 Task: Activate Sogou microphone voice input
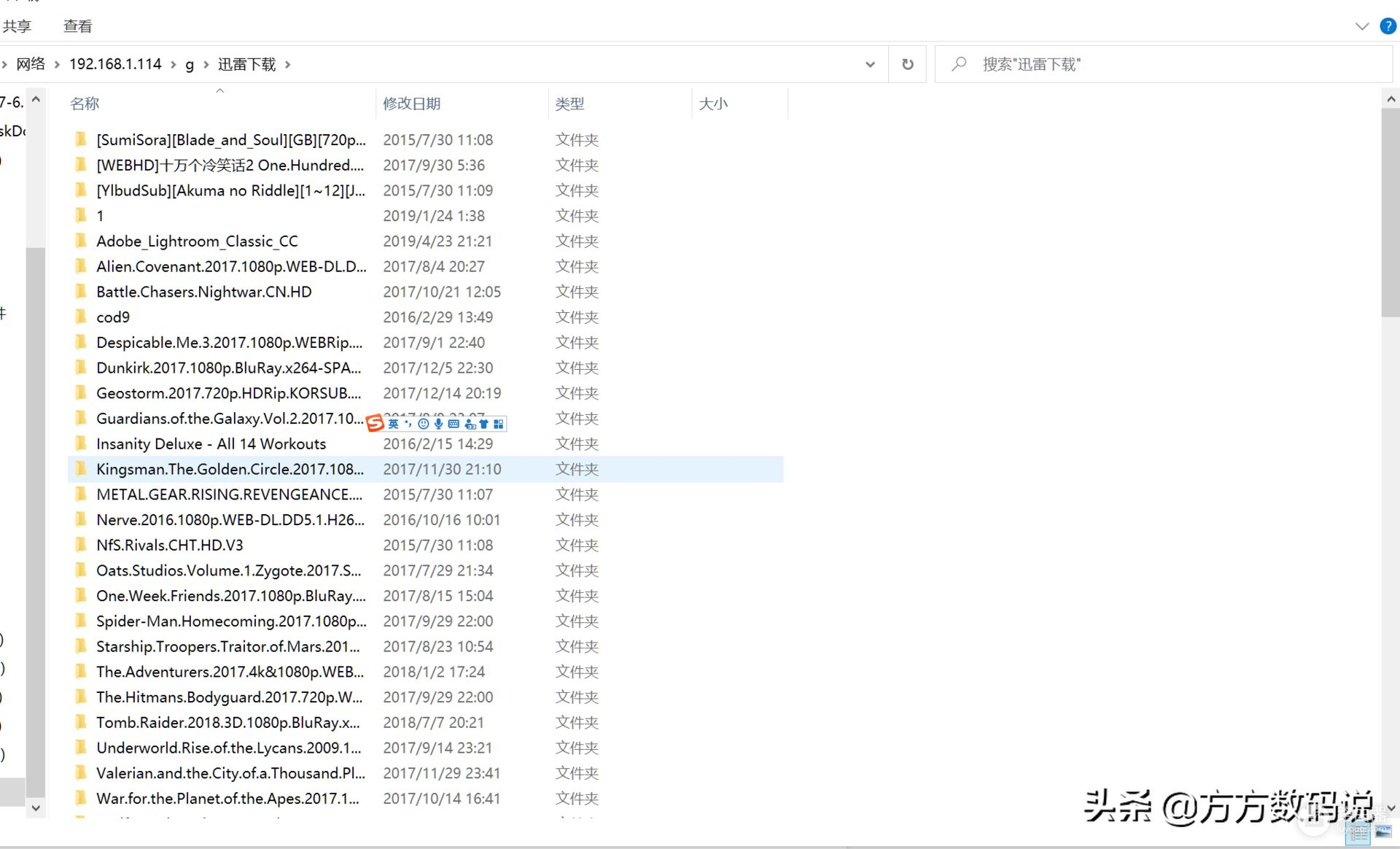pyautogui.click(x=438, y=424)
